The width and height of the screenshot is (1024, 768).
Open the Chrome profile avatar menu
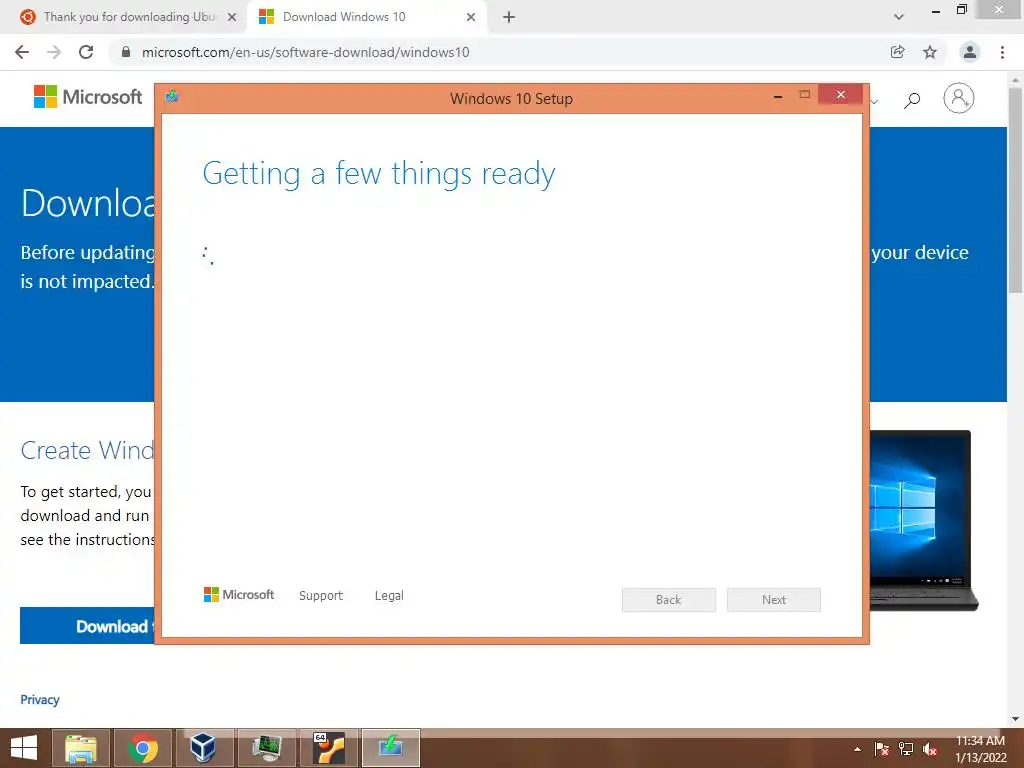tap(970, 52)
